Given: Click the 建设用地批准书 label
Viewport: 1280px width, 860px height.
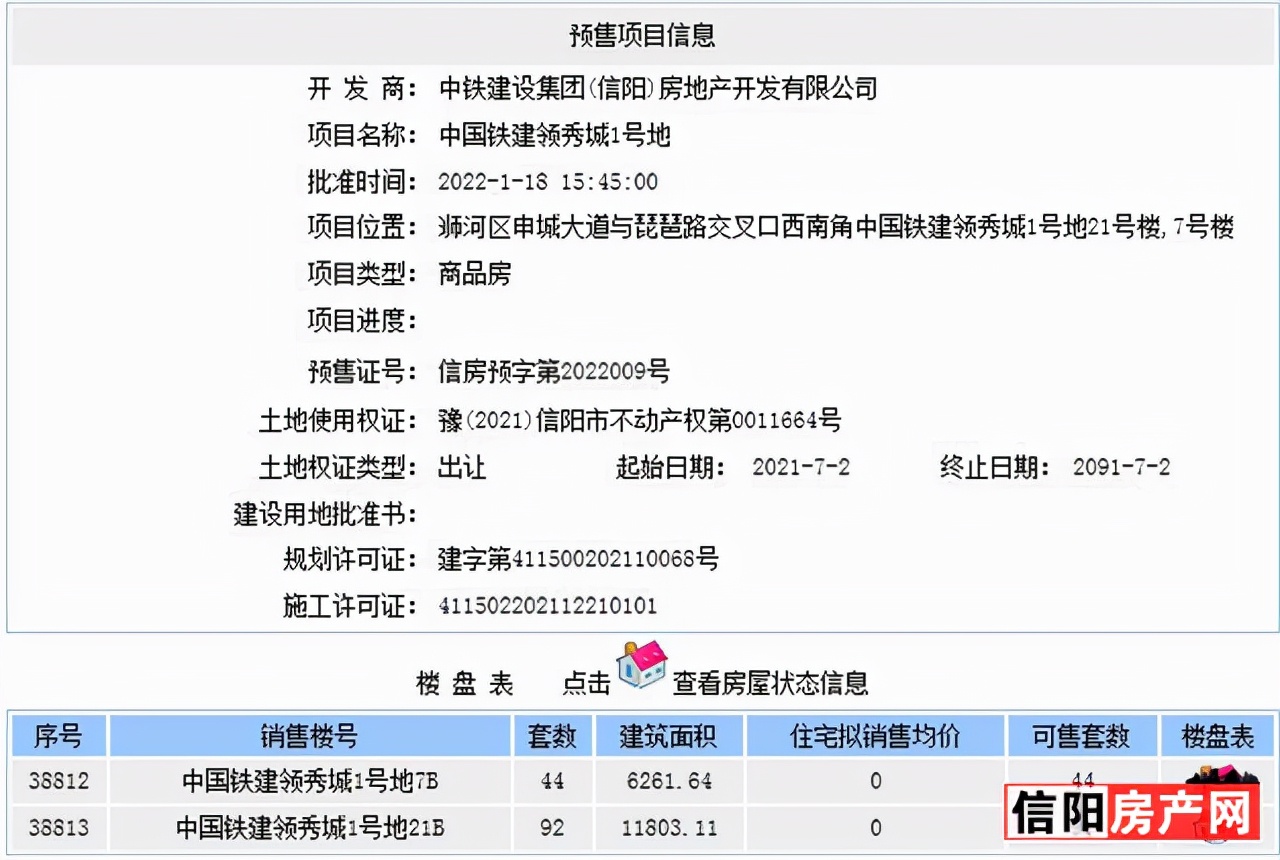Looking at the screenshot, I should 326,514.
